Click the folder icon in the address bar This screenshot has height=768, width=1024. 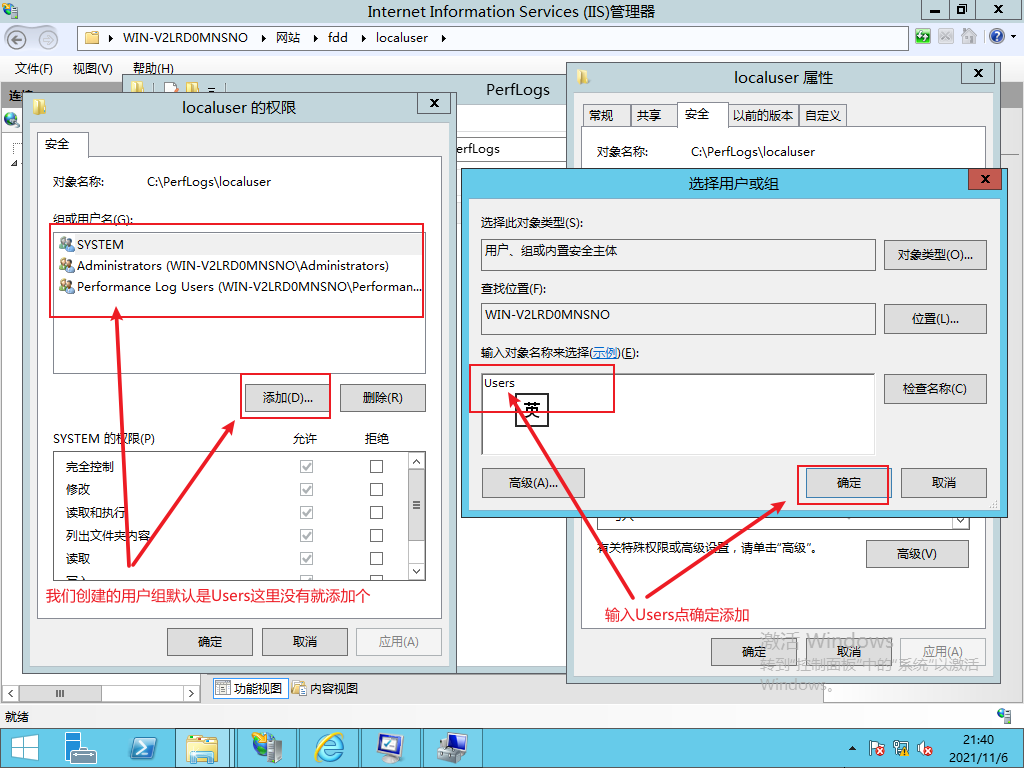click(92, 38)
